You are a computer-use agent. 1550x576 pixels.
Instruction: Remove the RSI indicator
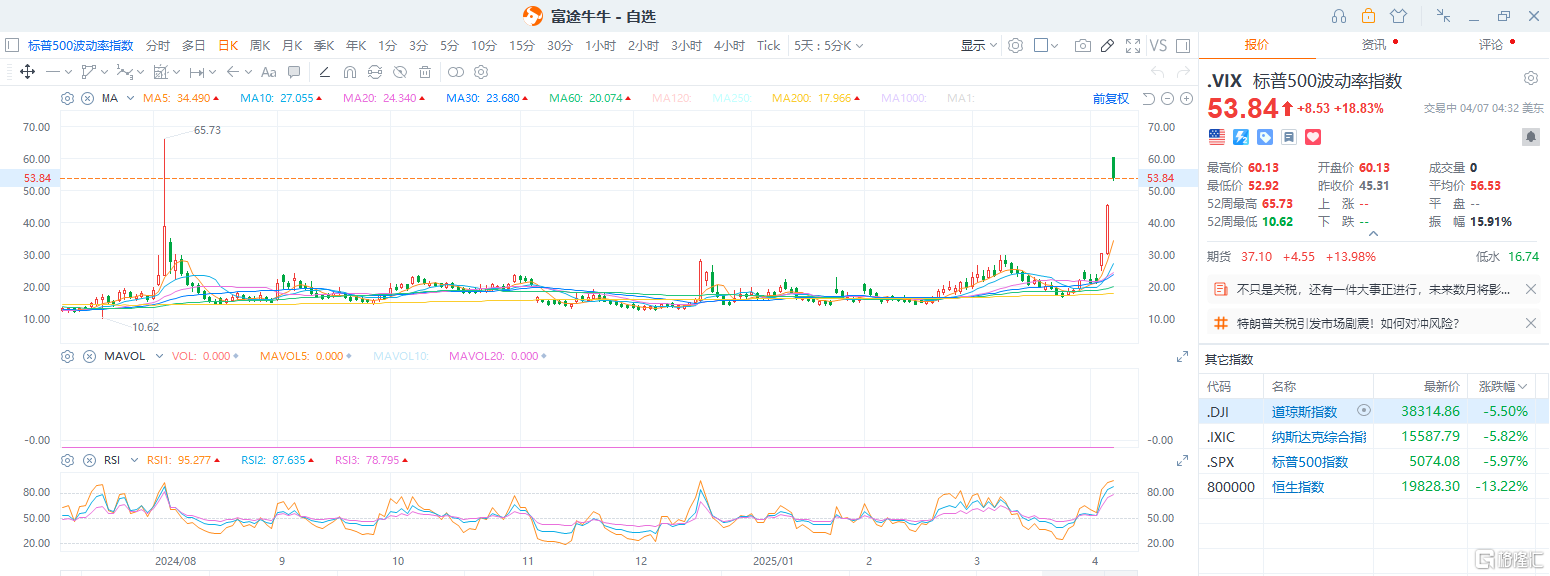click(x=87, y=460)
